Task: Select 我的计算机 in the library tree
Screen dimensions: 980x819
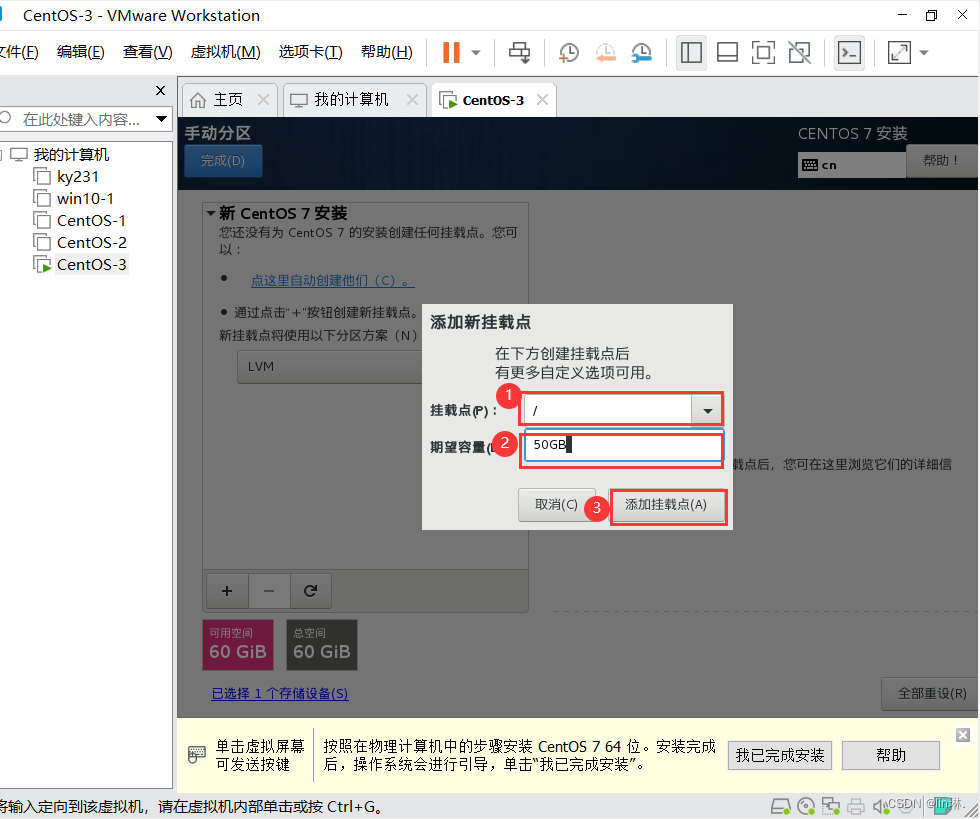Action: (x=71, y=154)
